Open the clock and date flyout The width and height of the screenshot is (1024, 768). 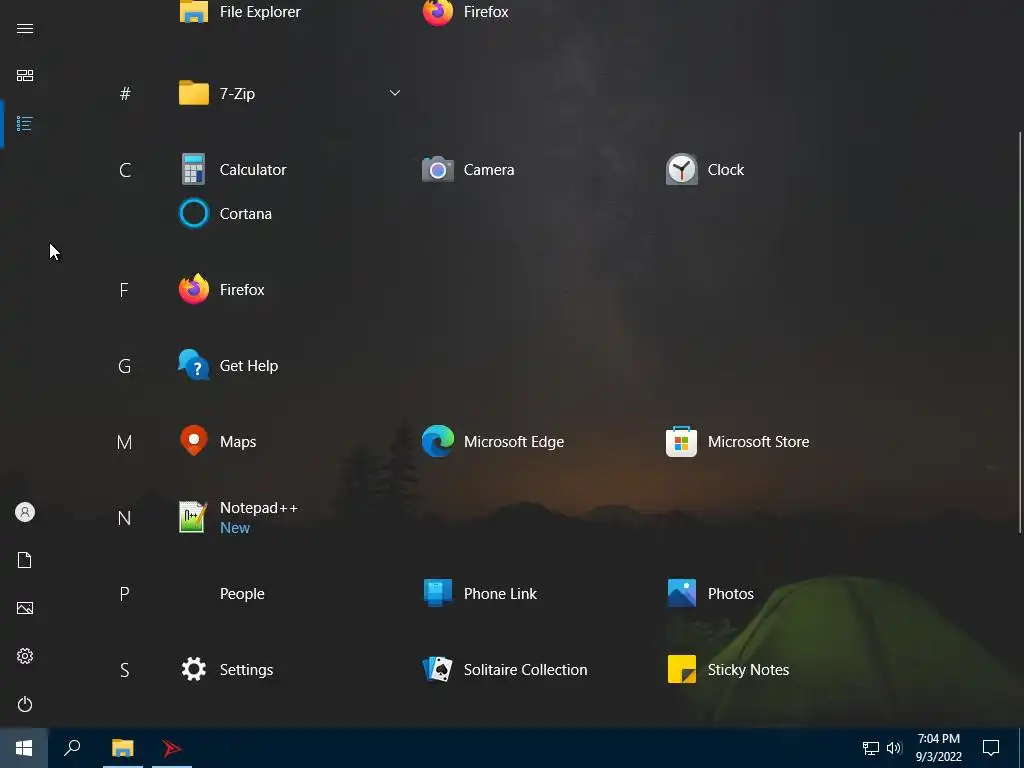pos(938,748)
